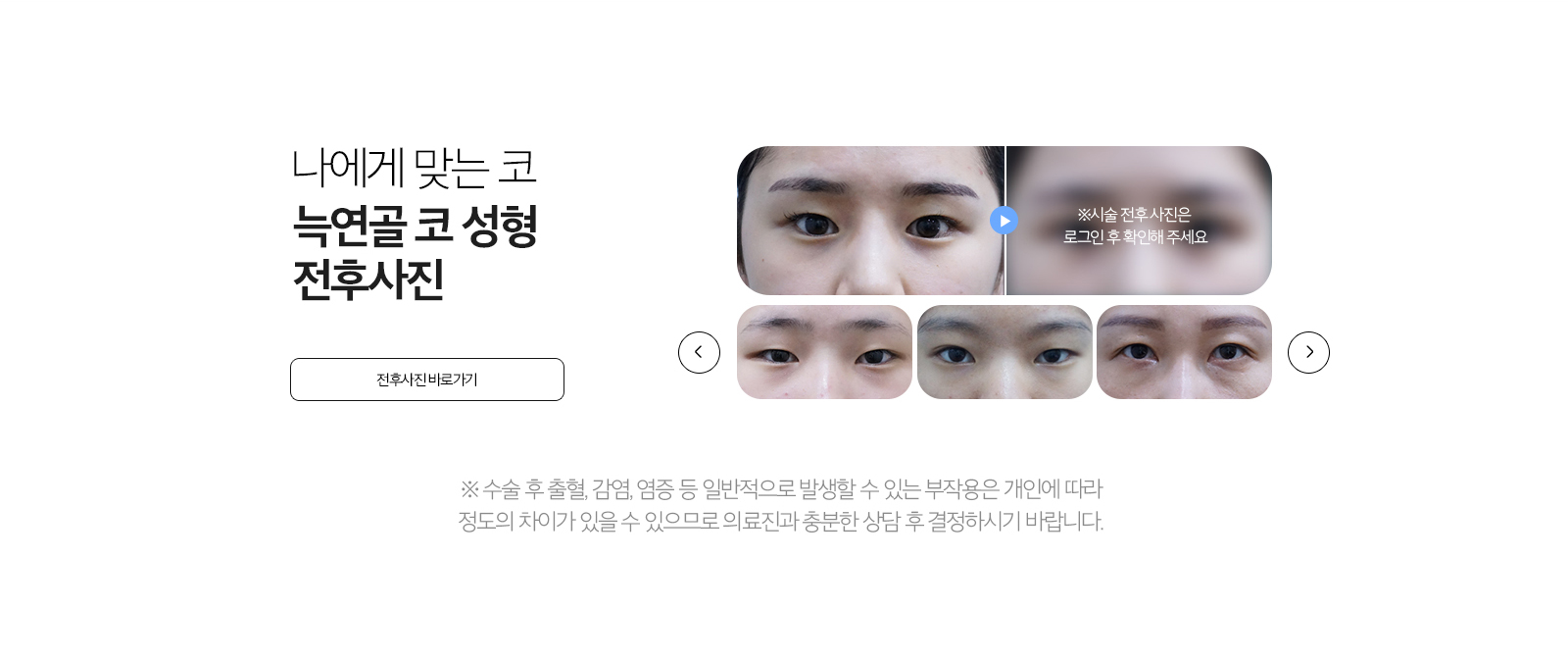This screenshot has width=1568, height=659.
Task: Click the left chevron previous-slide arrow
Action: 699,352
